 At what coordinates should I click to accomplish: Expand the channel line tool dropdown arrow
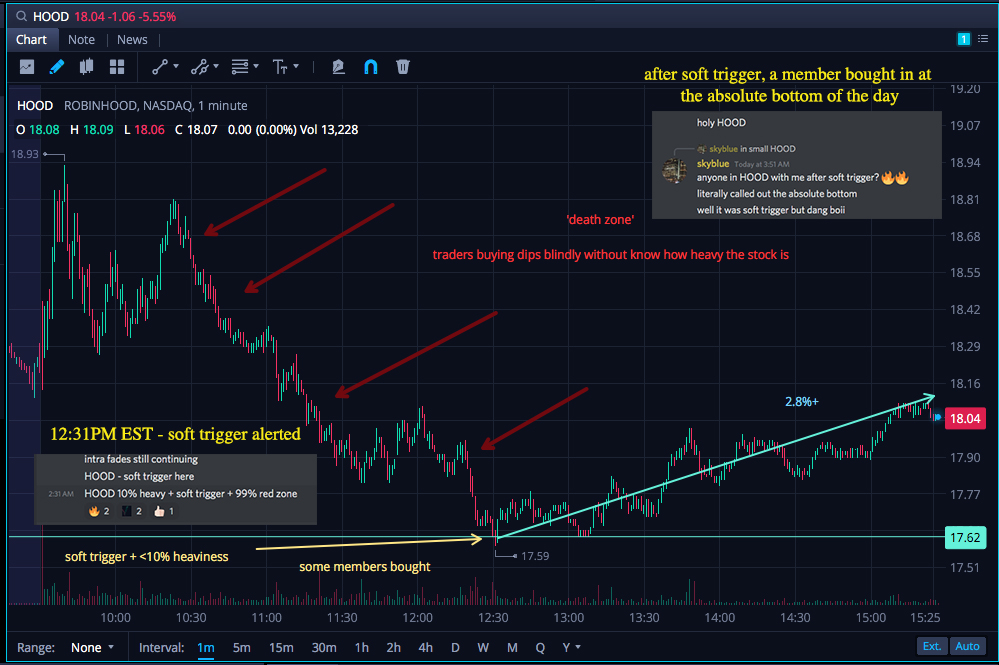(216, 66)
